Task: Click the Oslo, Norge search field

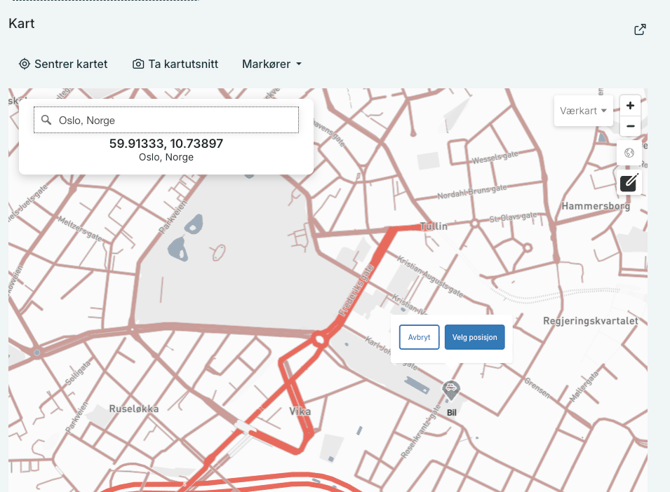Action: pyautogui.click(x=175, y=120)
